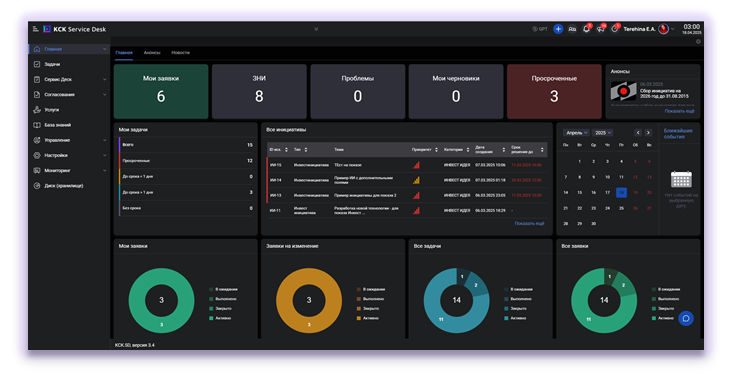732x384 pixels.
Task: Expand the Управление submenu chevron
Action: [105, 140]
